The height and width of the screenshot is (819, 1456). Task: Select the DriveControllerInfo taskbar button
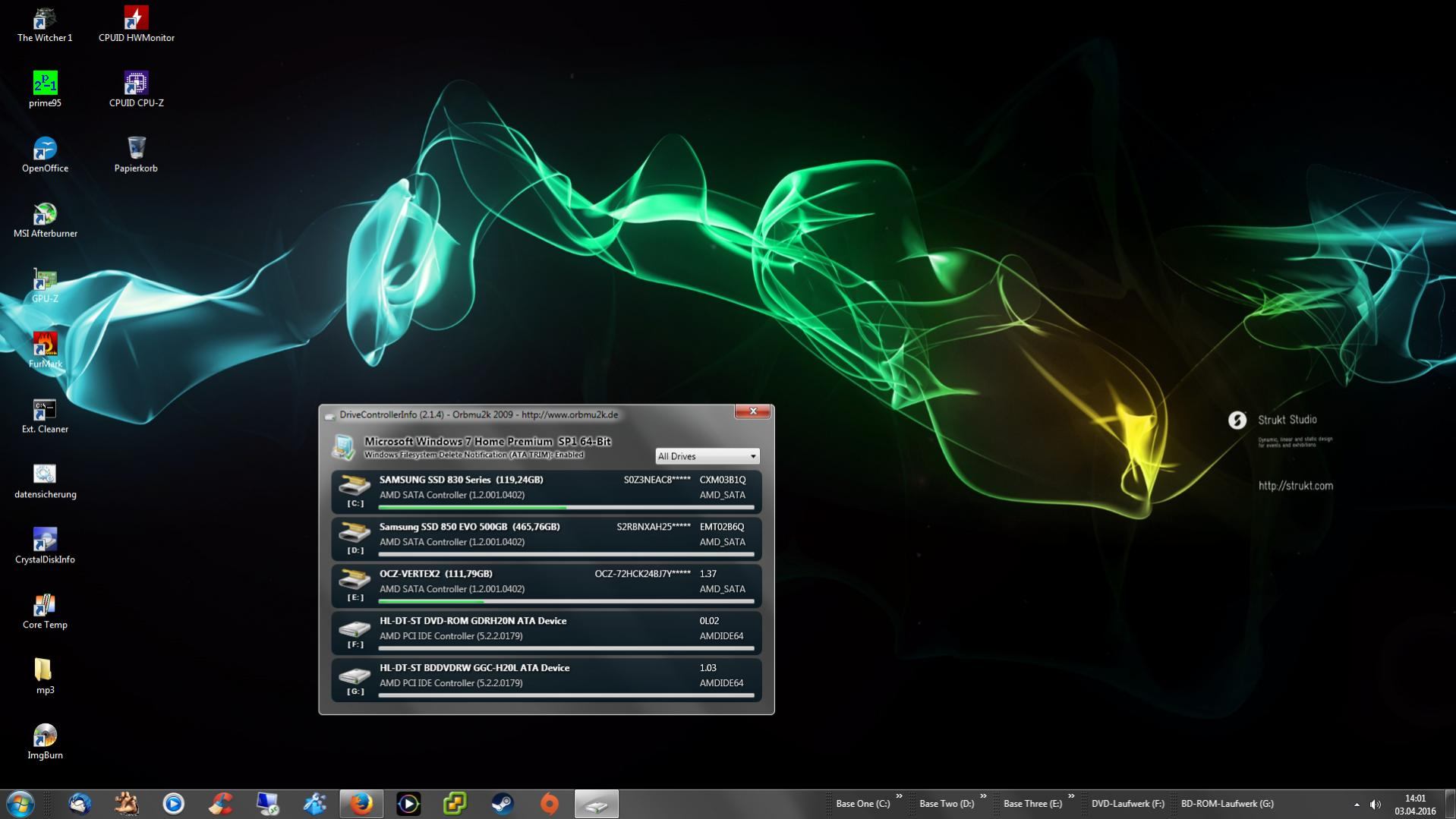click(597, 804)
